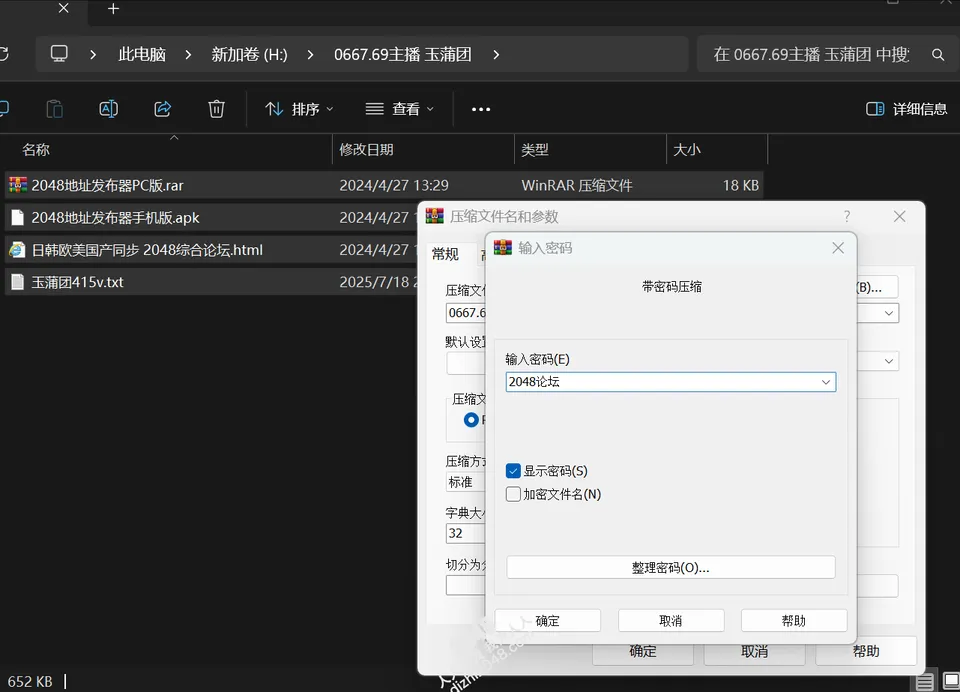Expand the password history dropdown arrow
This screenshot has width=960, height=692.
coord(825,382)
